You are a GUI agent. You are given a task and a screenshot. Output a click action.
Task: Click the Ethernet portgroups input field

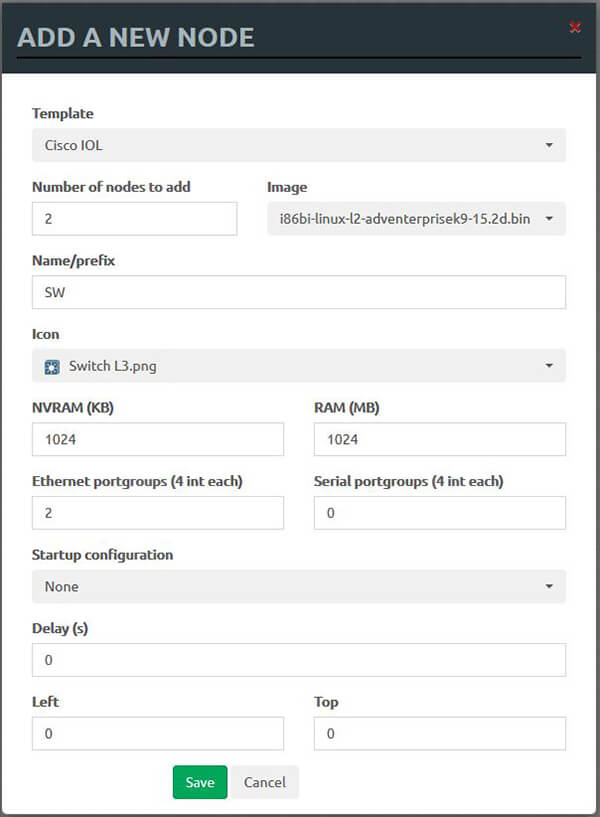(x=157, y=513)
